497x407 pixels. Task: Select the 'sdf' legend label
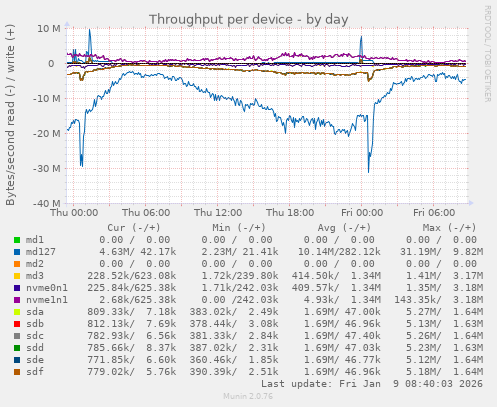pos(35,372)
